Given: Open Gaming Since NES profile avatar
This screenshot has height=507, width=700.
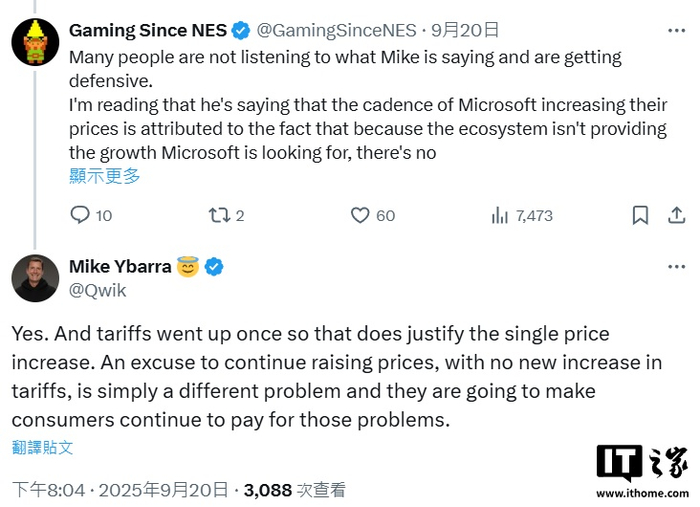Looking at the screenshot, I should (x=35, y=41).
